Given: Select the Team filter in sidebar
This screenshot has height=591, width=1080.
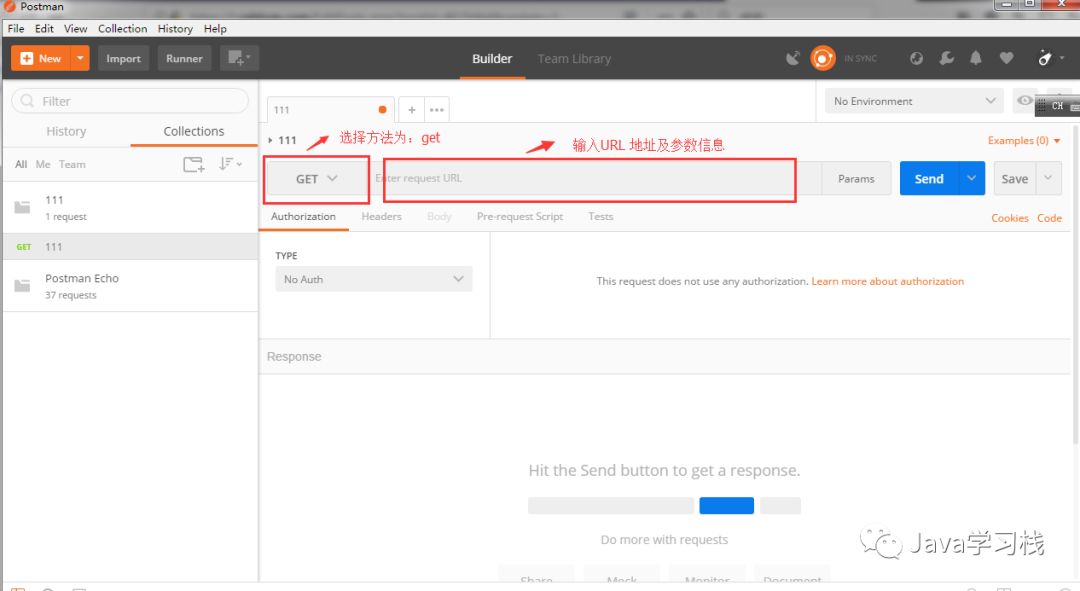Looking at the screenshot, I should point(72,164).
